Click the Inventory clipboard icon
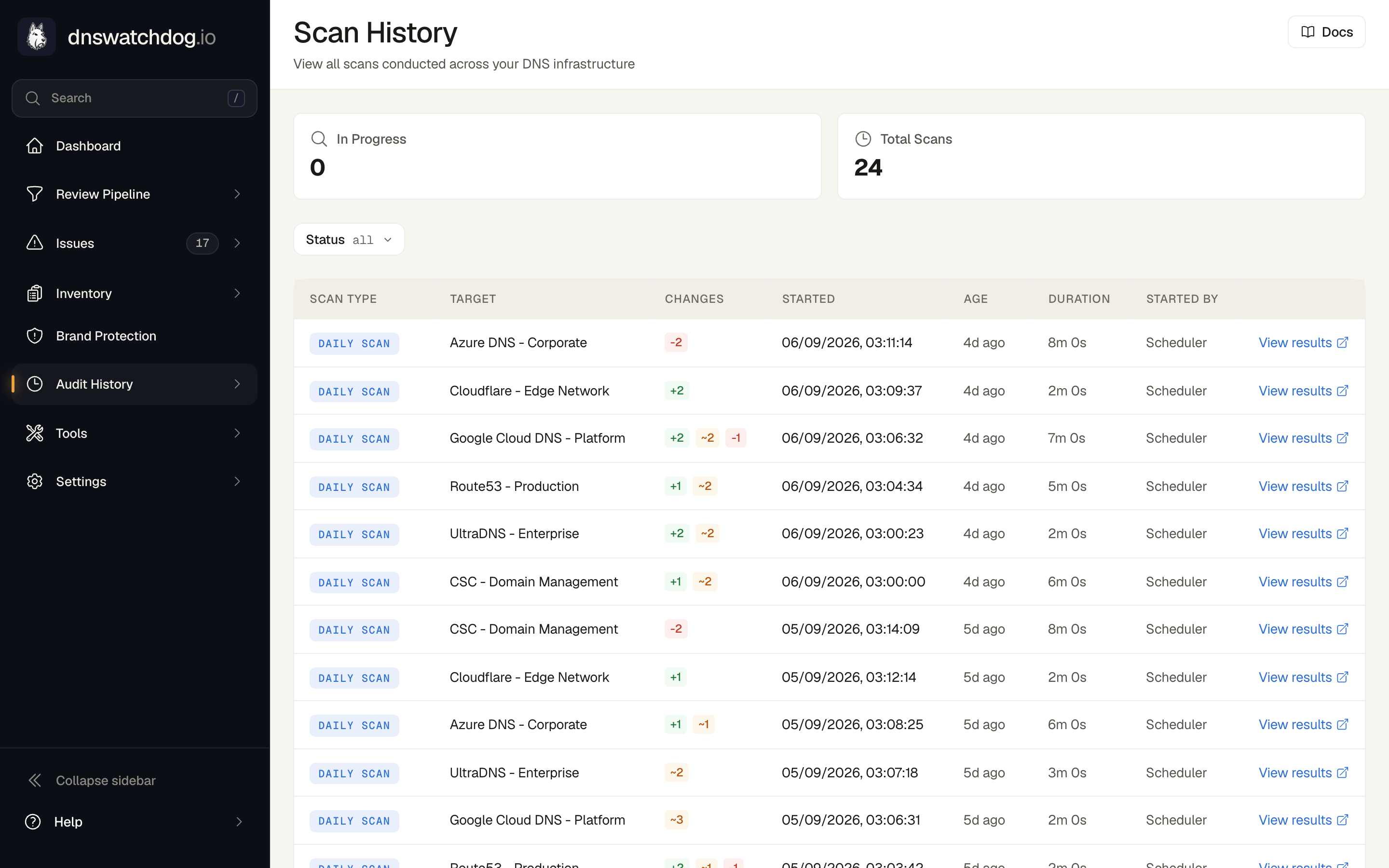This screenshot has height=868, width=1389. pos(34,293)
